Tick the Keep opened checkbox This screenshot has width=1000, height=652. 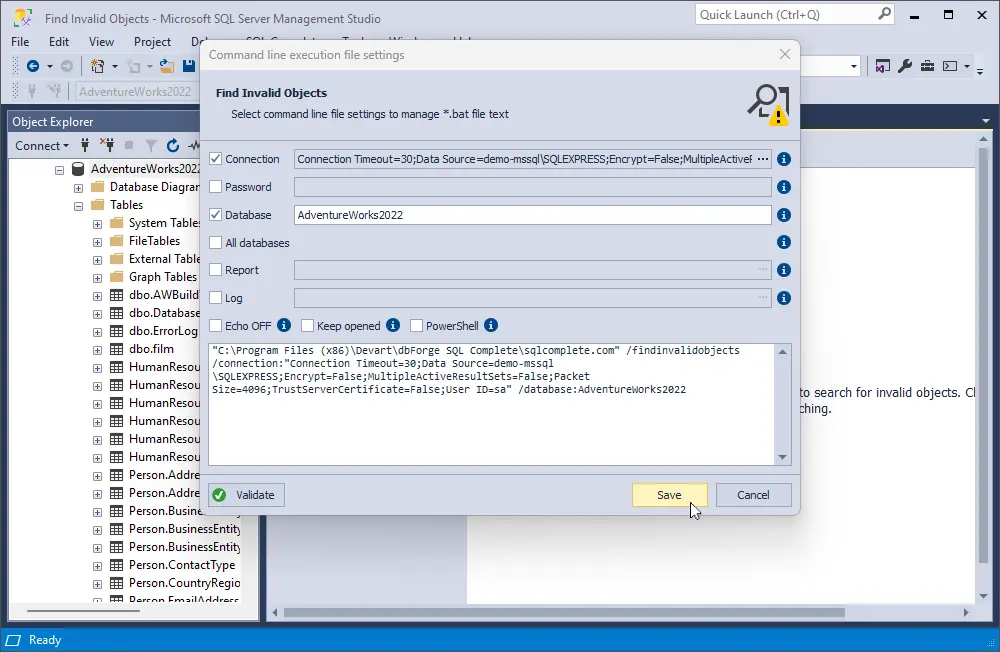[308, 326]
